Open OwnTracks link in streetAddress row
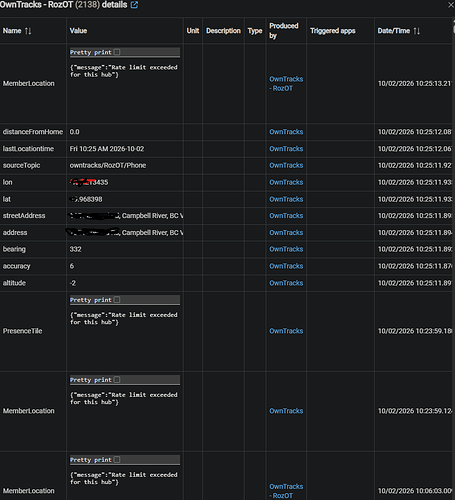The width and height of the screenshot is (455, 500). tap(286, 216)
